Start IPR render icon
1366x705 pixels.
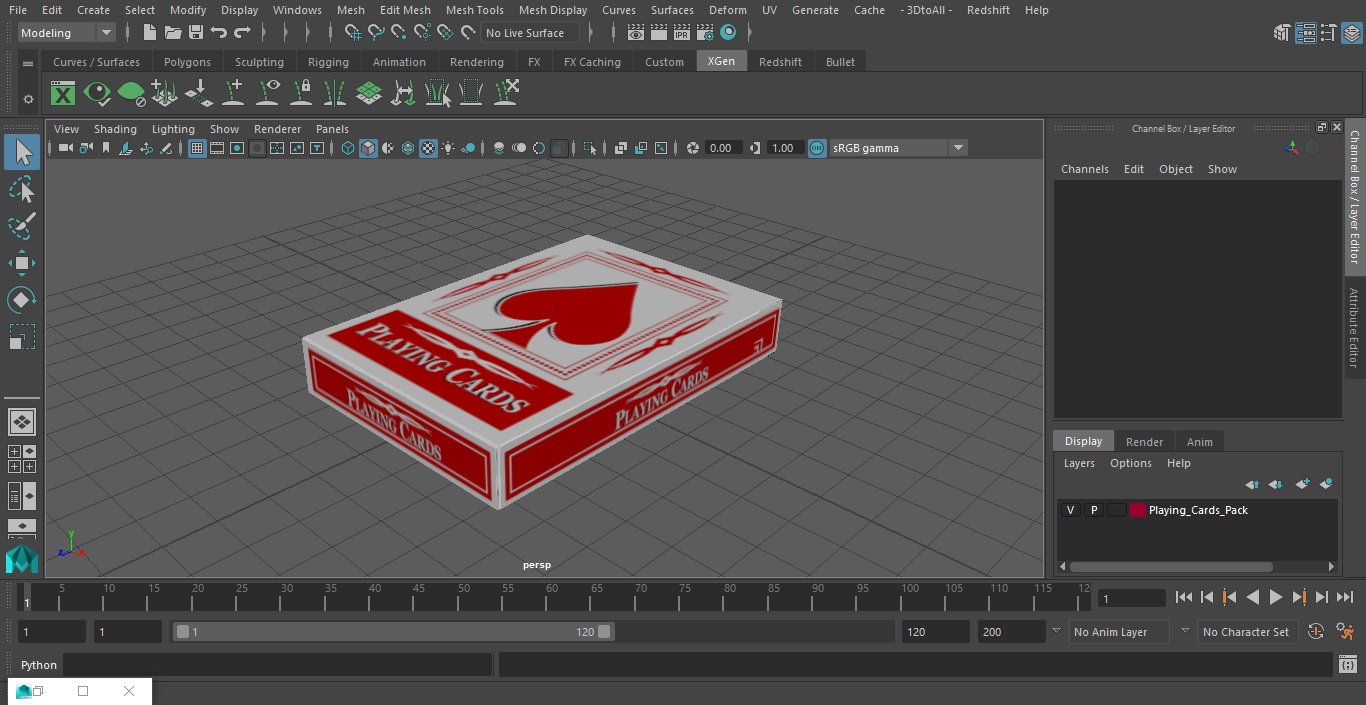point(682,33)
